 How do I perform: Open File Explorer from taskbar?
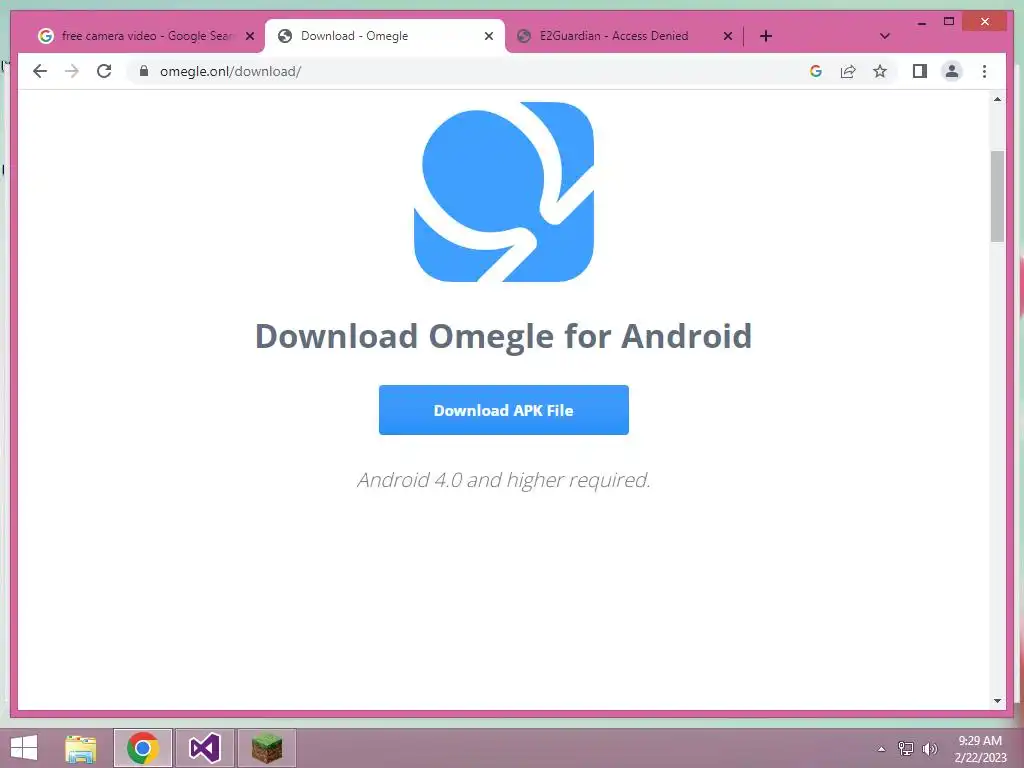pyautogui.click(x=81, y=748)
